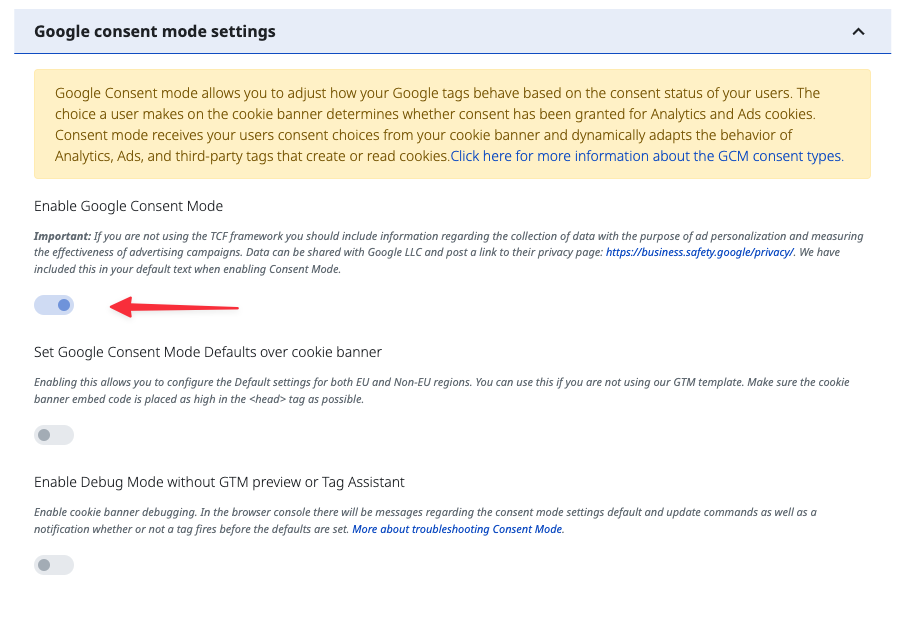Click the 'Google consent mode settings' header title
The height and width of the screenshot is (625, 907).
point(154,31)
